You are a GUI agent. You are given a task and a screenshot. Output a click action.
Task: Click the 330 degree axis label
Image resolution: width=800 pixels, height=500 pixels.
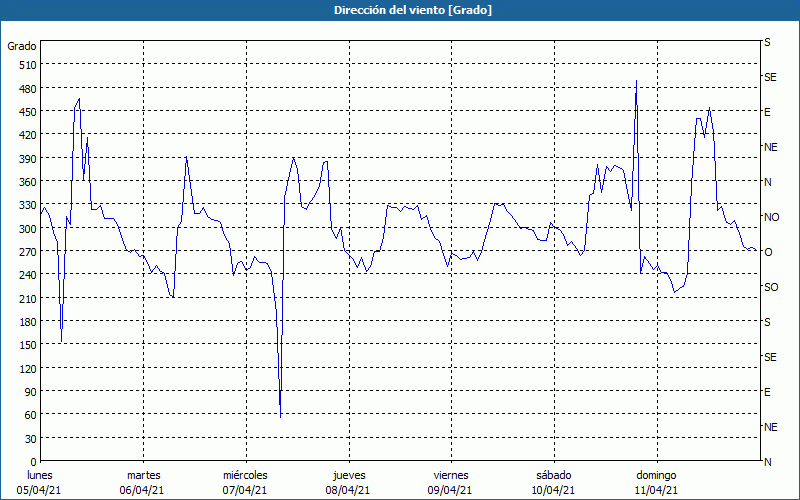click(x=28, y=205)
